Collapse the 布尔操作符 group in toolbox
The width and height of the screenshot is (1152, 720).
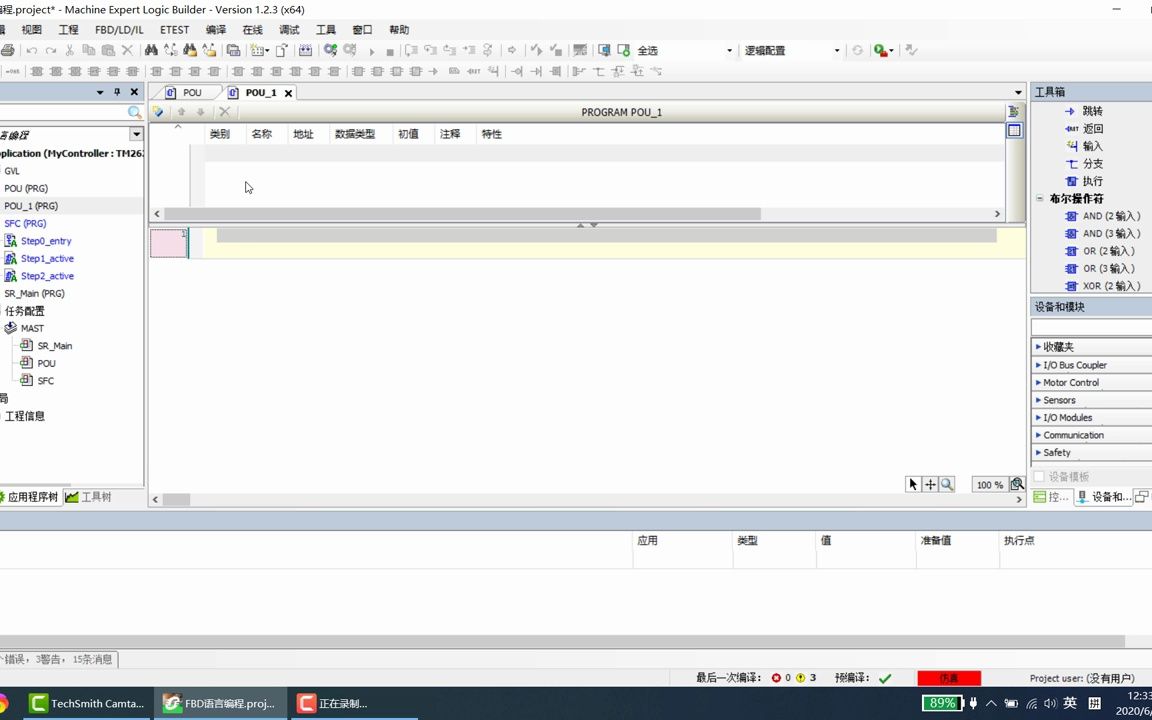click(x=1039, y=198)
